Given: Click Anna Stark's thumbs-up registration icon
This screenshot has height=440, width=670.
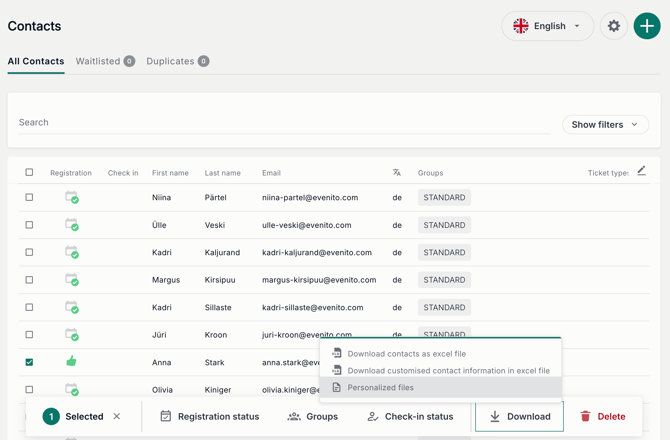Looking at the screenshot, I should (x=71, y=361).
